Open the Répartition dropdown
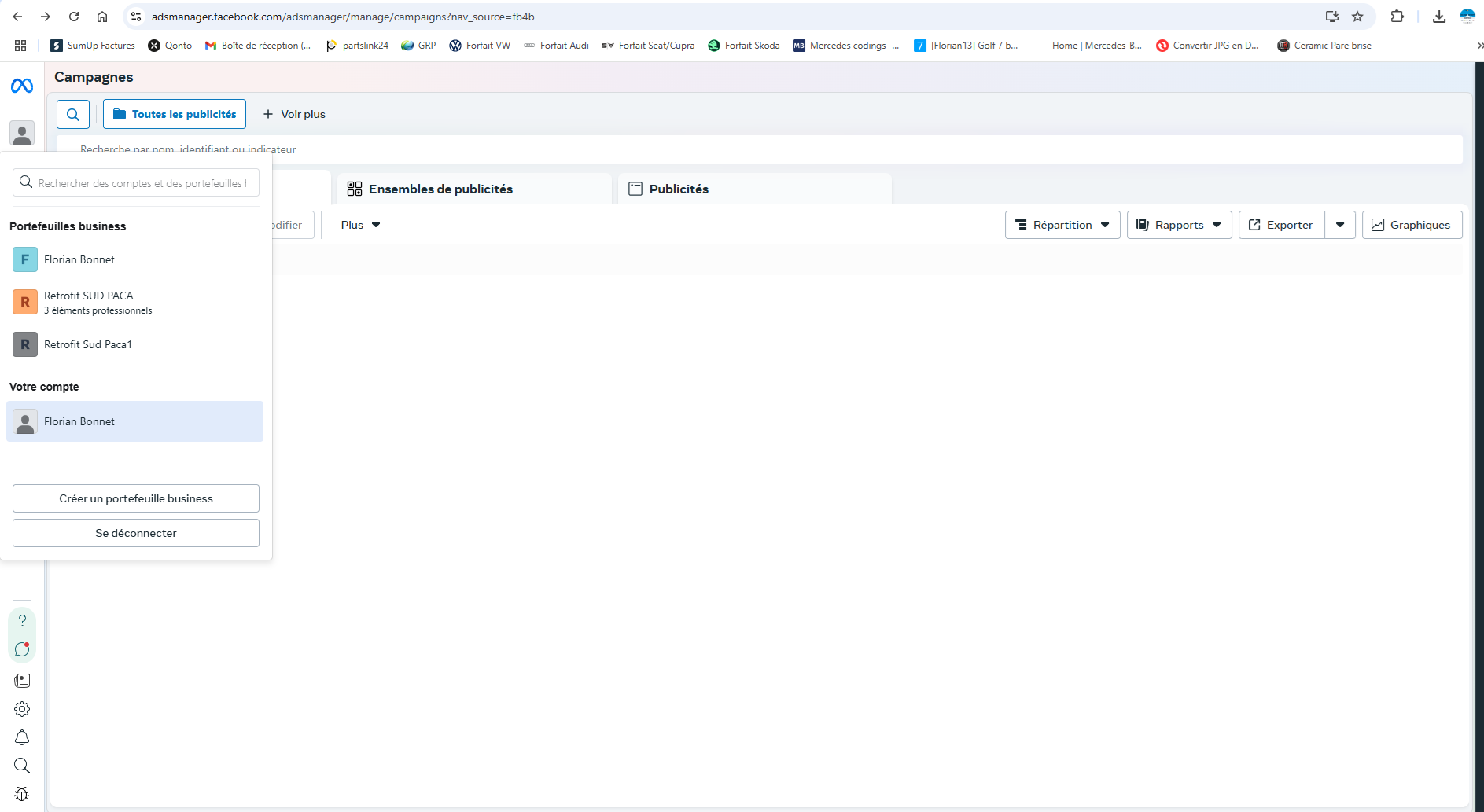This screenshot has height=812, width=1484. click(1062, 225)
